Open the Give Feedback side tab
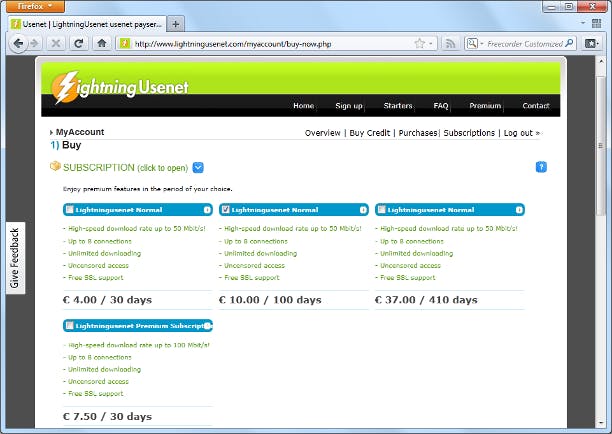 (15, 258)
